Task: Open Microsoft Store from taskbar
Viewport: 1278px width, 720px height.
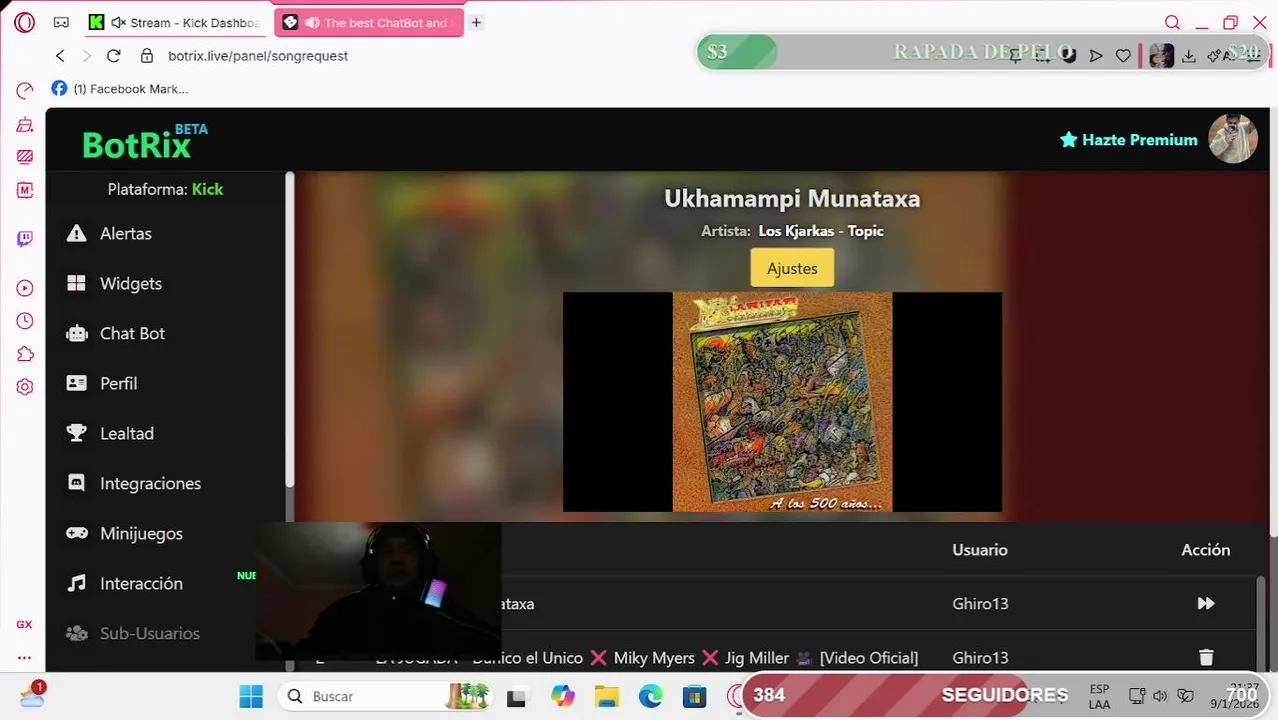Action: [694, 696]
